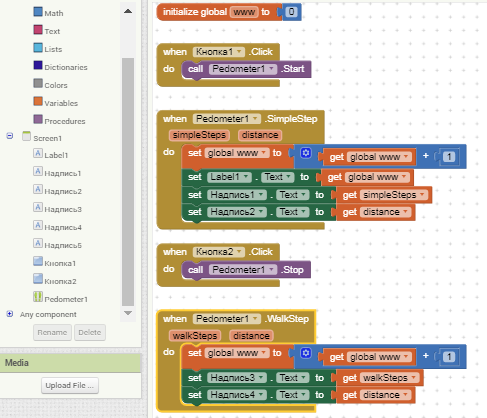The height and width of the screenshot is (418, 487).
Task: Select the Label1 component
Action: click(51, 154)
